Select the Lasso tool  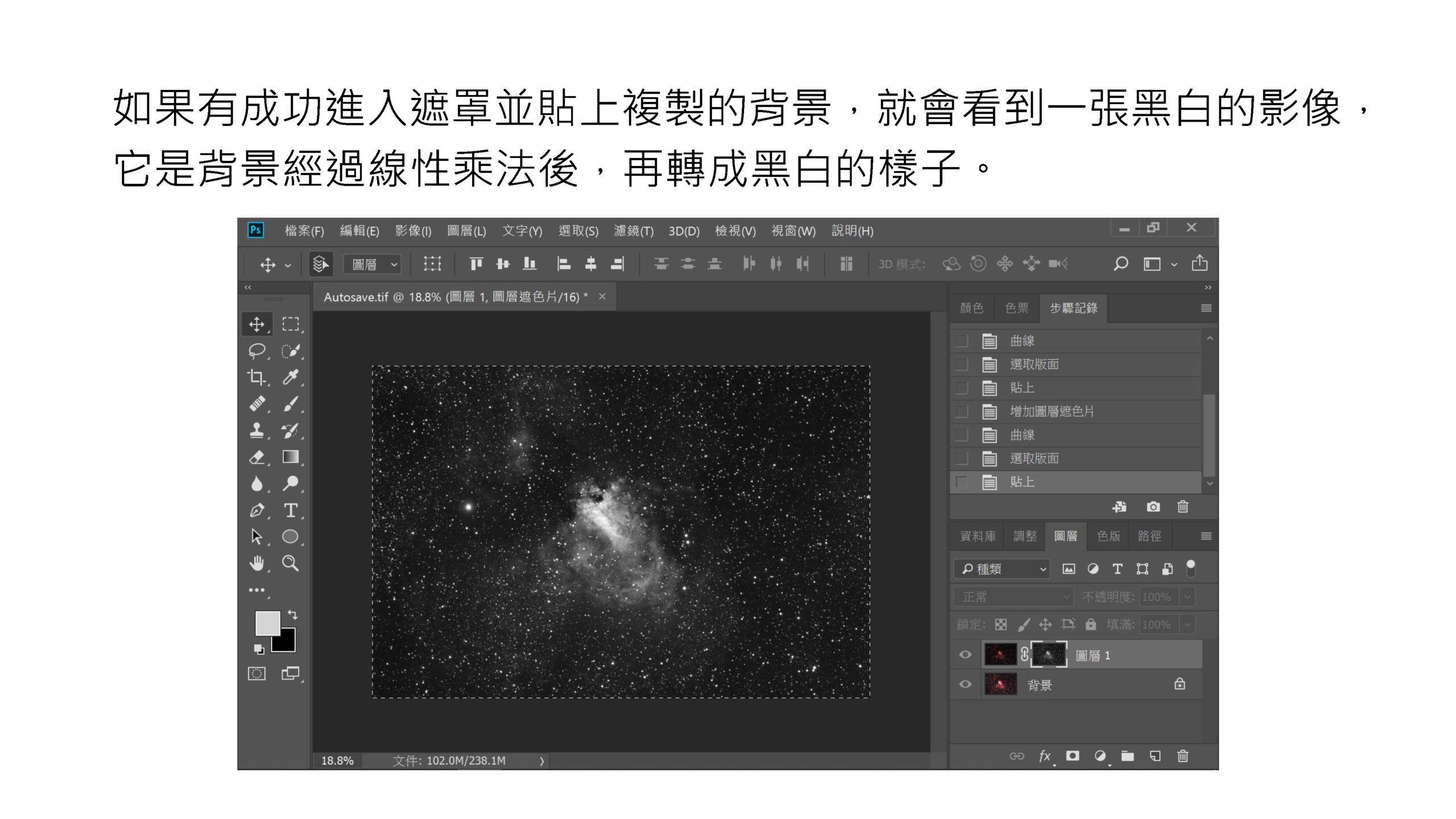(x=257, y=351)
